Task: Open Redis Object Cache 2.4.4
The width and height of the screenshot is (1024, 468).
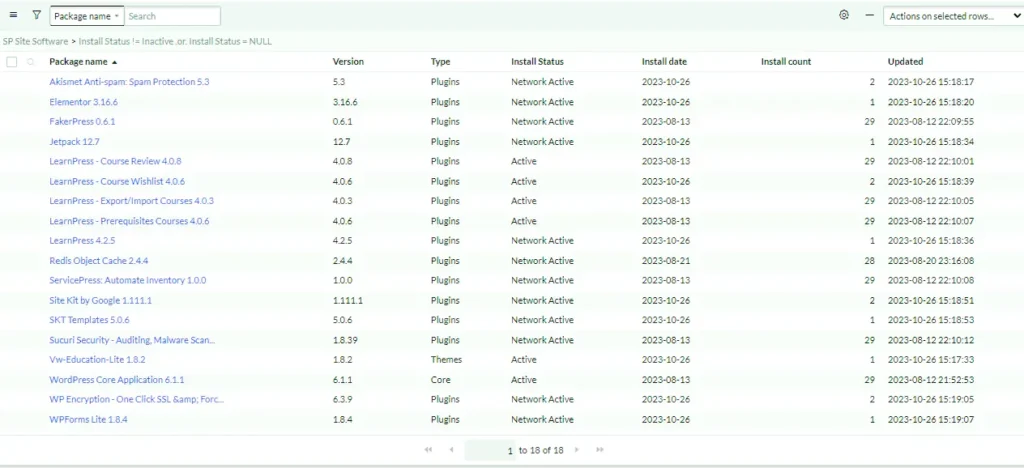Action: pyautogui.click(x=99, y=261)
